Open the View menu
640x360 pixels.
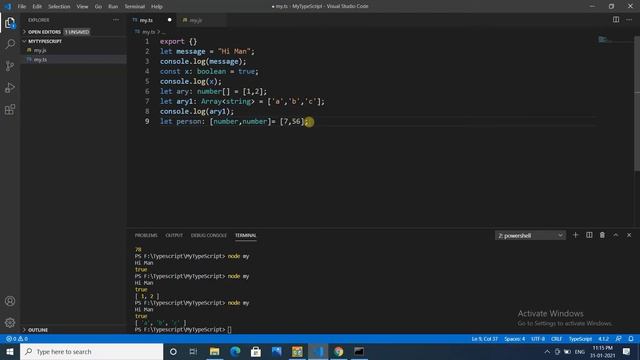tap(82, 6)
